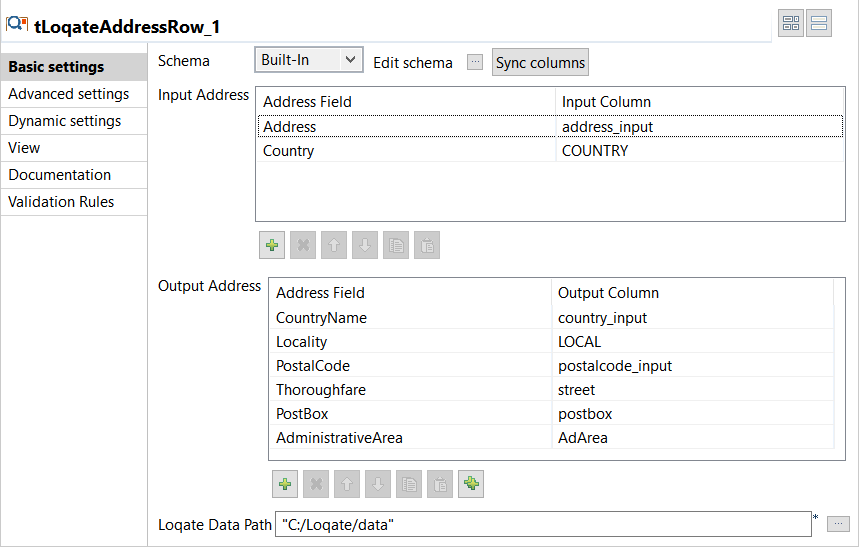Switch to the stacked (single-column) layout view
859x547 pixels.
(x=819, y=24)
